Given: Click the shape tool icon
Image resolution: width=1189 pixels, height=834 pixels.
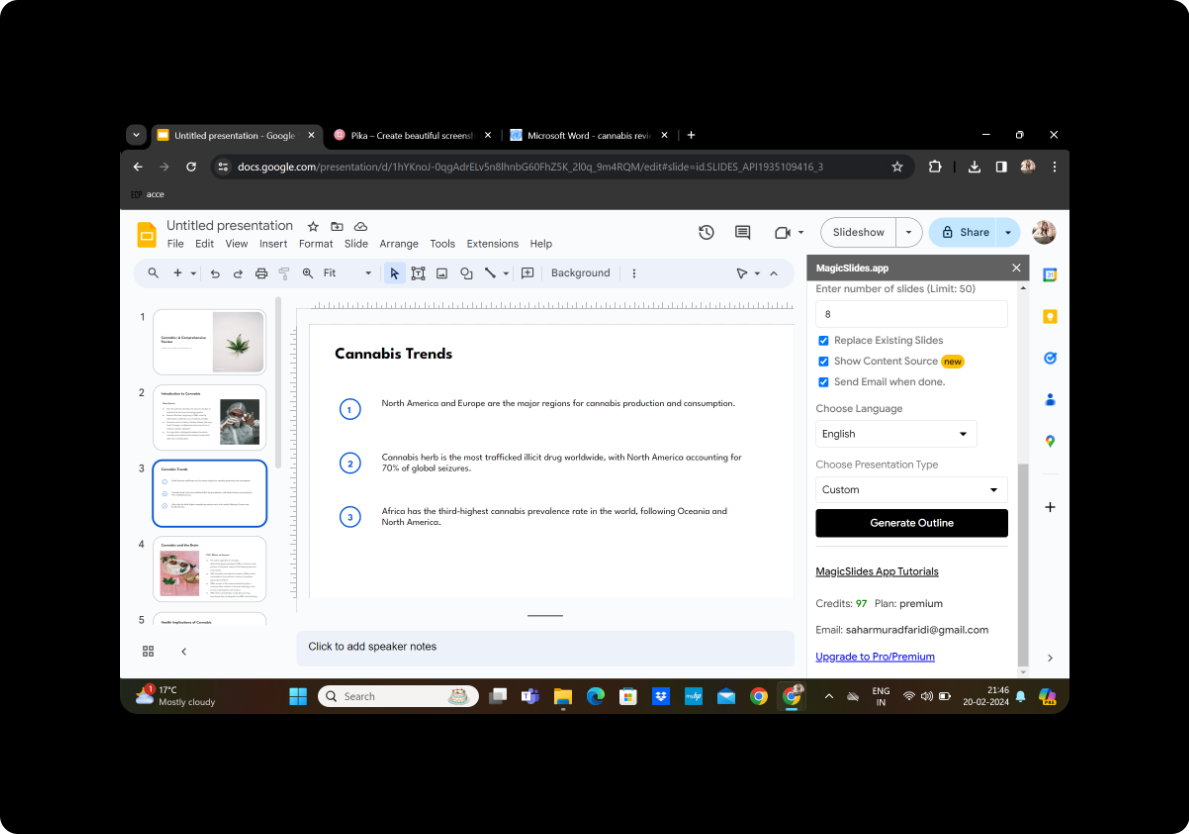Looking at the screenshot, I should 466,273.
